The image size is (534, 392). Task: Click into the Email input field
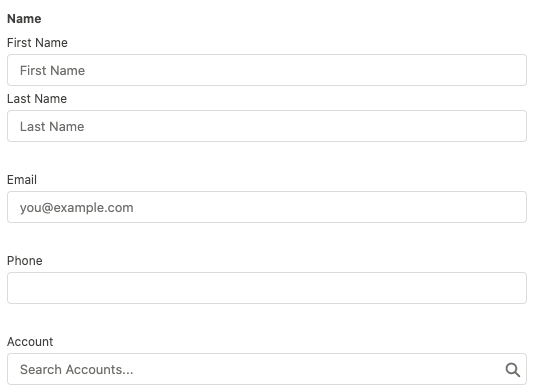click(267, 207)
